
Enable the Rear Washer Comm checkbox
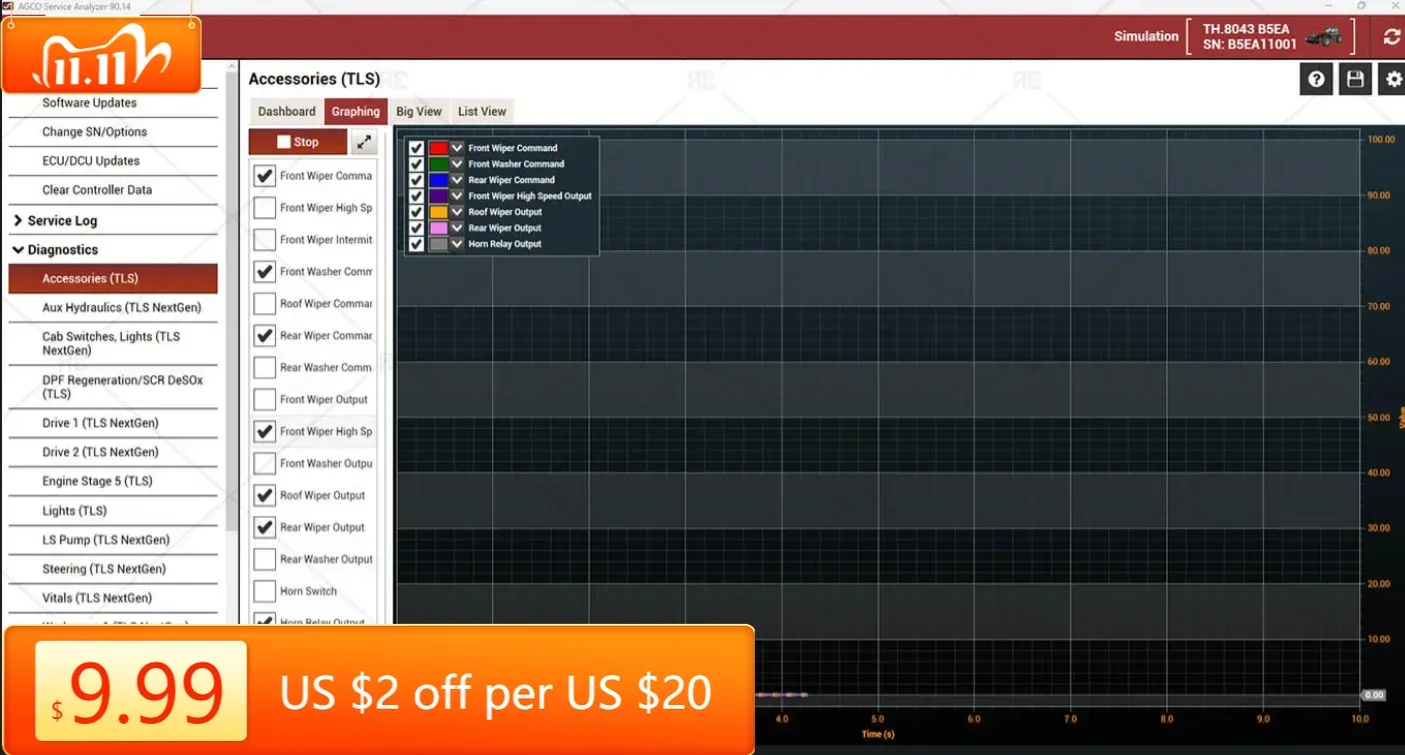pos(264,368)
